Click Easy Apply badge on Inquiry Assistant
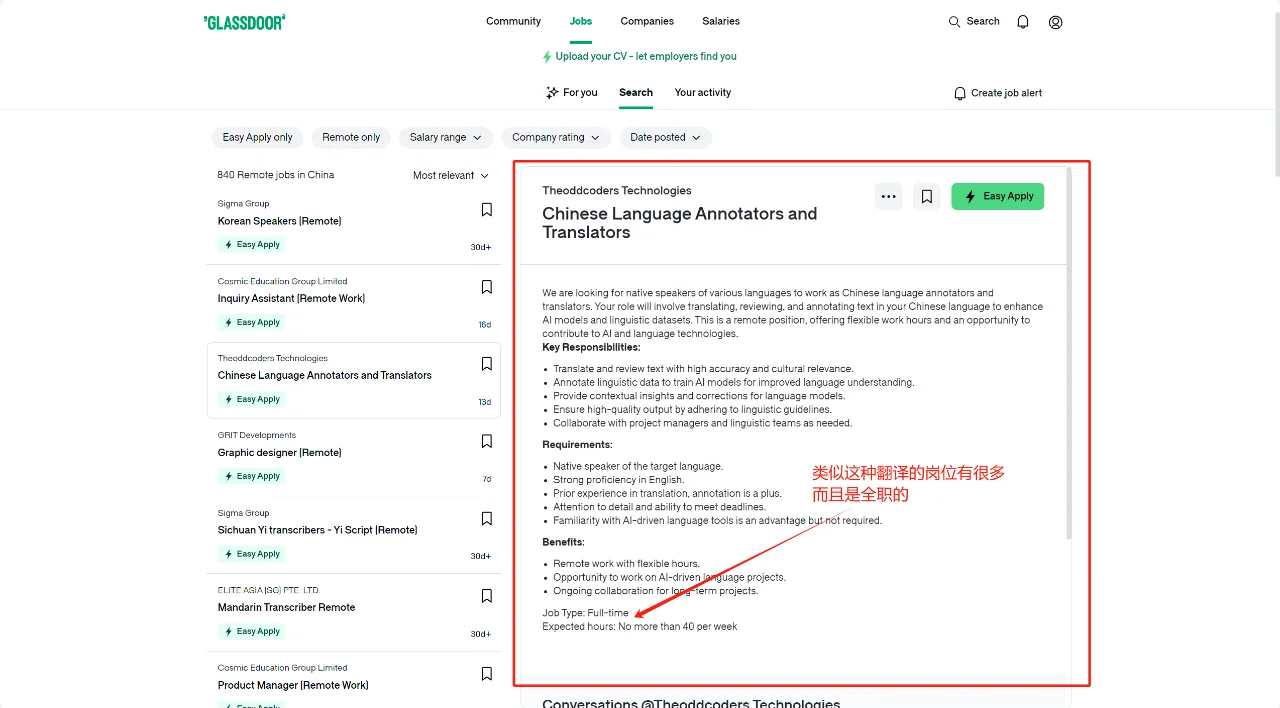This screenshot has height=708, width=1280. [x=251, y=323]
